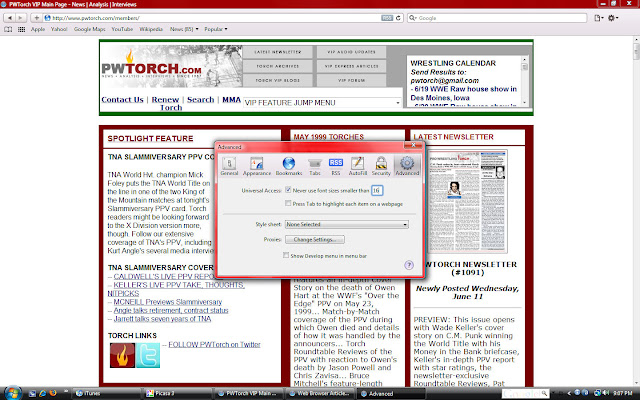This screenshot has width=640, height=400.
Task: Switch to iTunes in the taskbar
Action: pos(107,393)
